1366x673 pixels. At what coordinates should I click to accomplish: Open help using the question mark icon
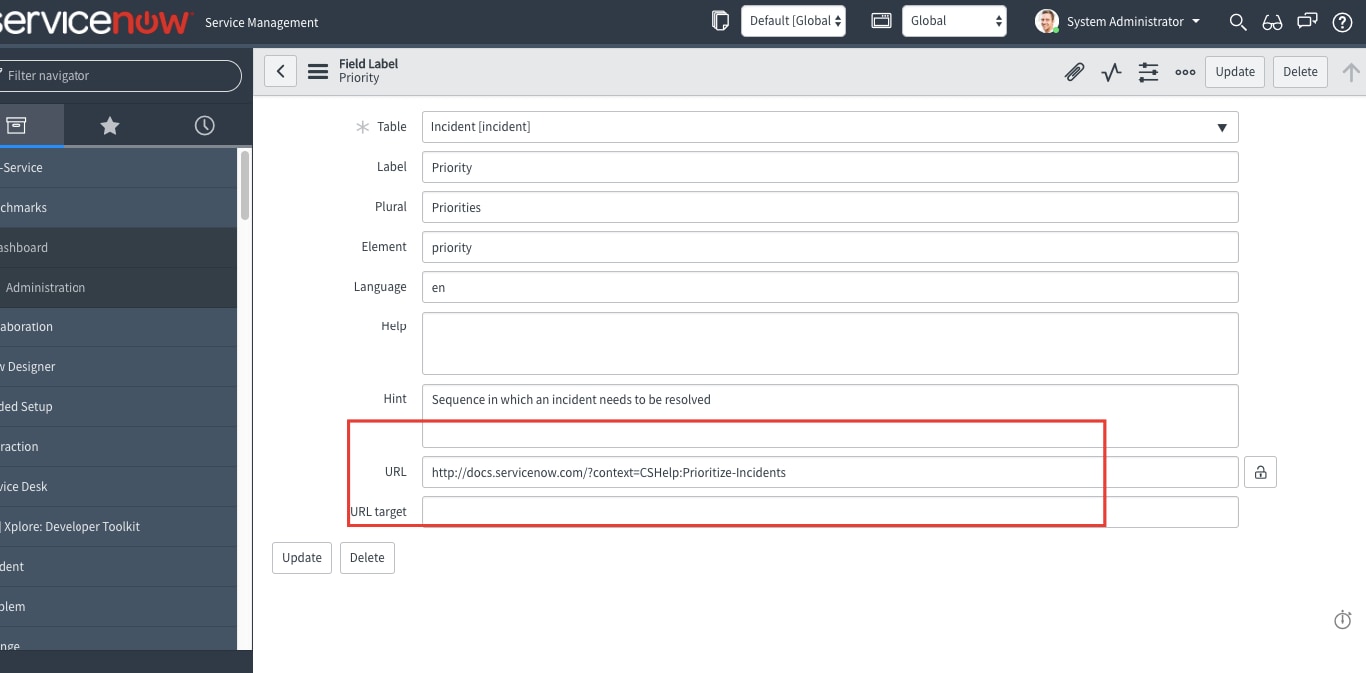(x=1342, y=21)
